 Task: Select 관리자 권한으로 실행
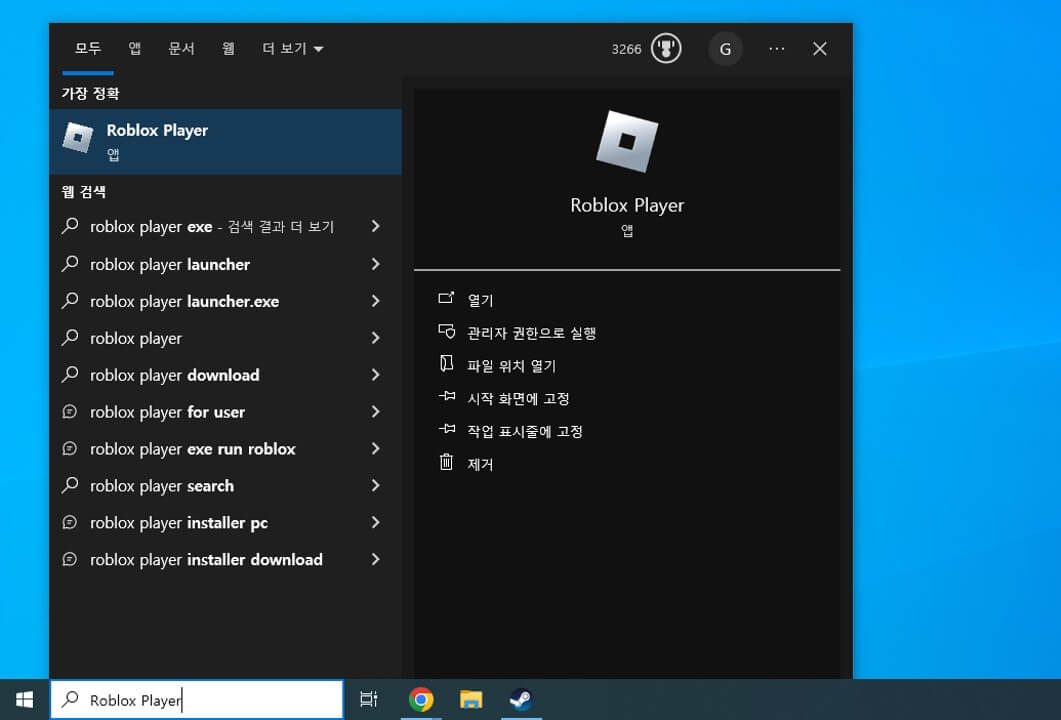[532, 333]
